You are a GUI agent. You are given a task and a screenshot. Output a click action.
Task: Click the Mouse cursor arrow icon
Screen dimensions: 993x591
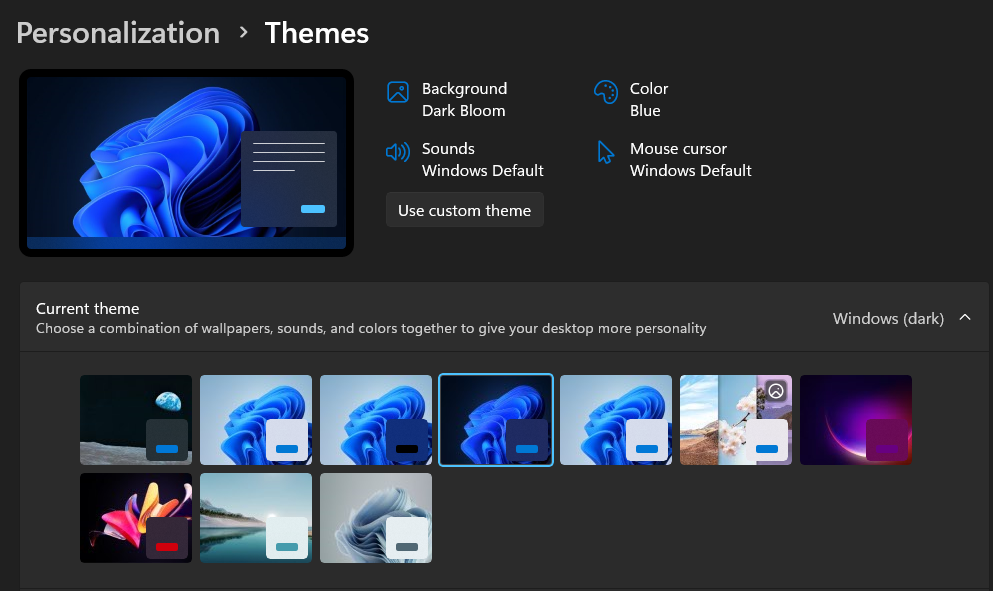coord(605,152)
